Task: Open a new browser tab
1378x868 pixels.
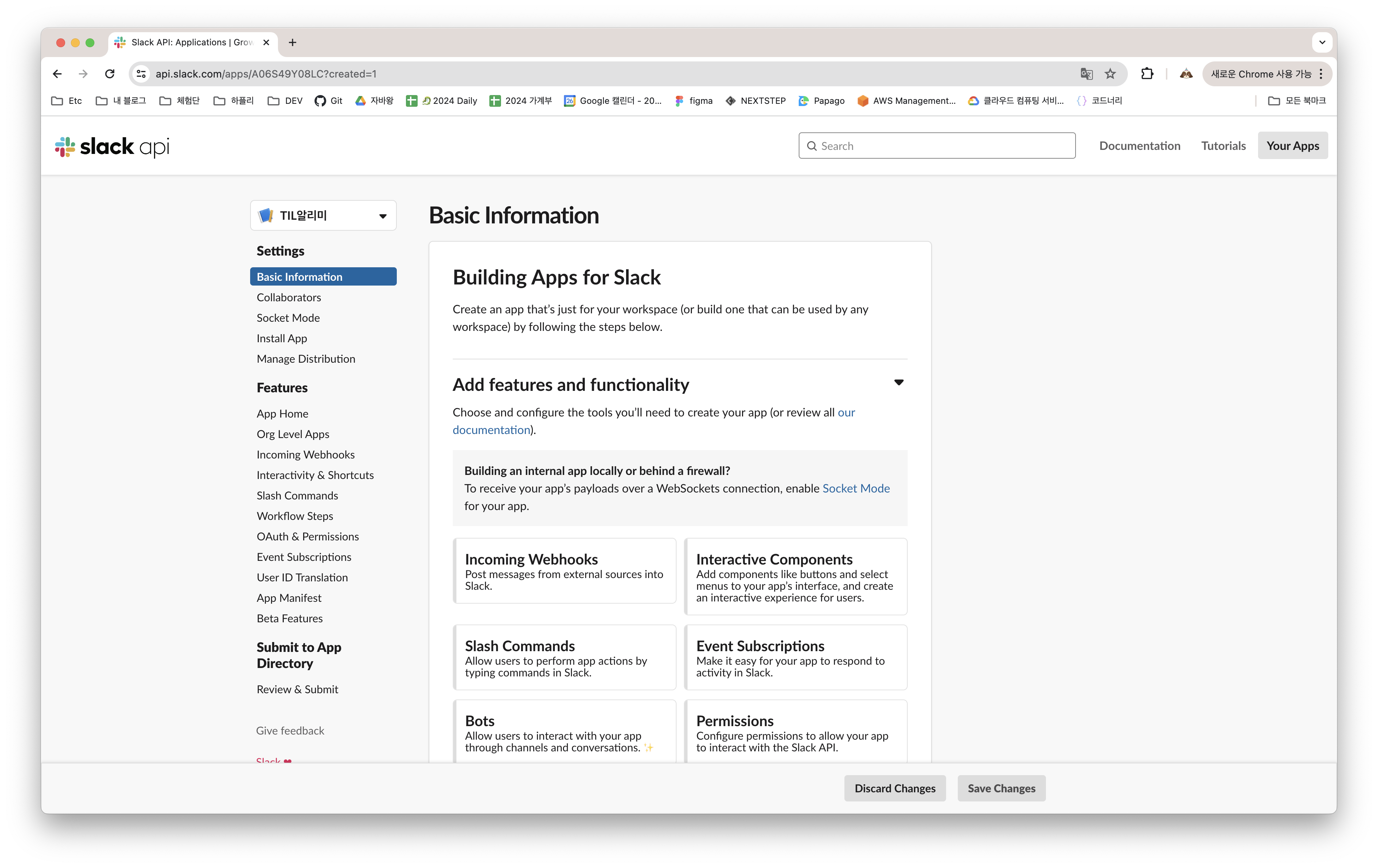Action: click(293, 42)
